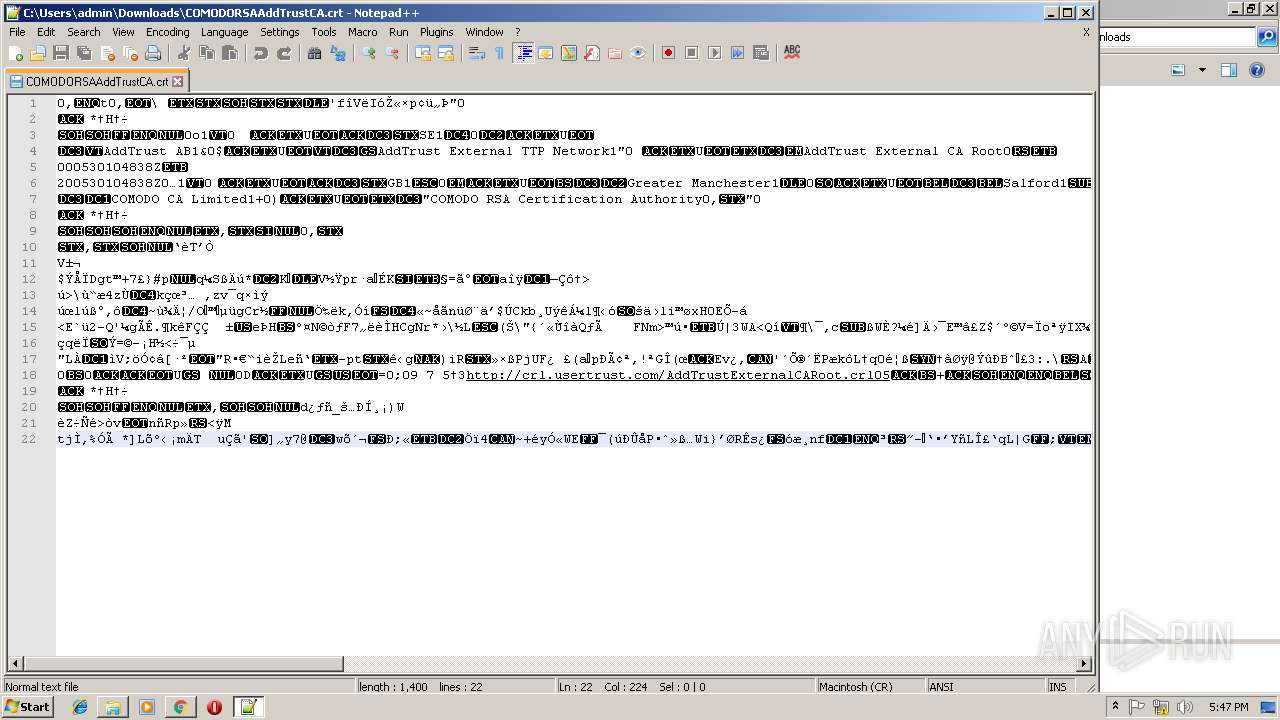Click the Zoom Out toolbar icon

click(x=392, y=53)
